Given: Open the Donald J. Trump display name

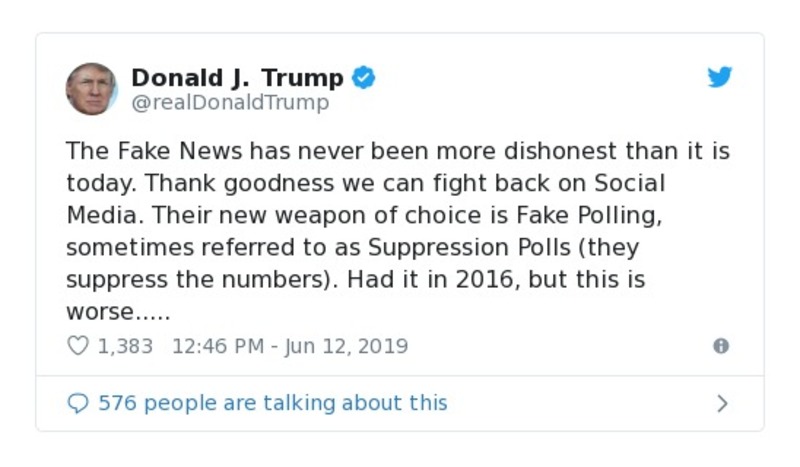Looking at the screenshot, I should pos(237,77).
